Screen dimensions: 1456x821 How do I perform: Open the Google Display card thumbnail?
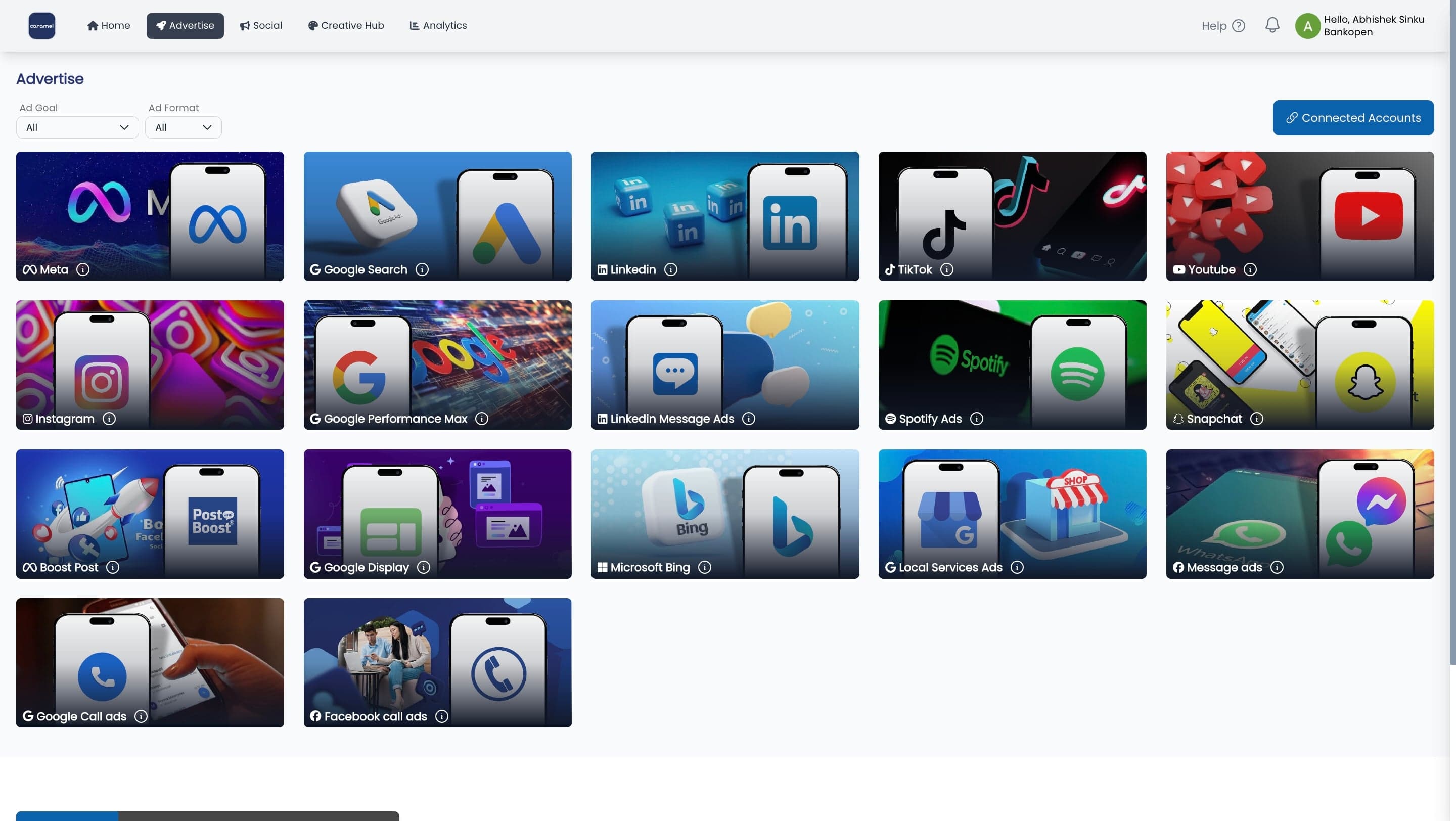[437, 514]
